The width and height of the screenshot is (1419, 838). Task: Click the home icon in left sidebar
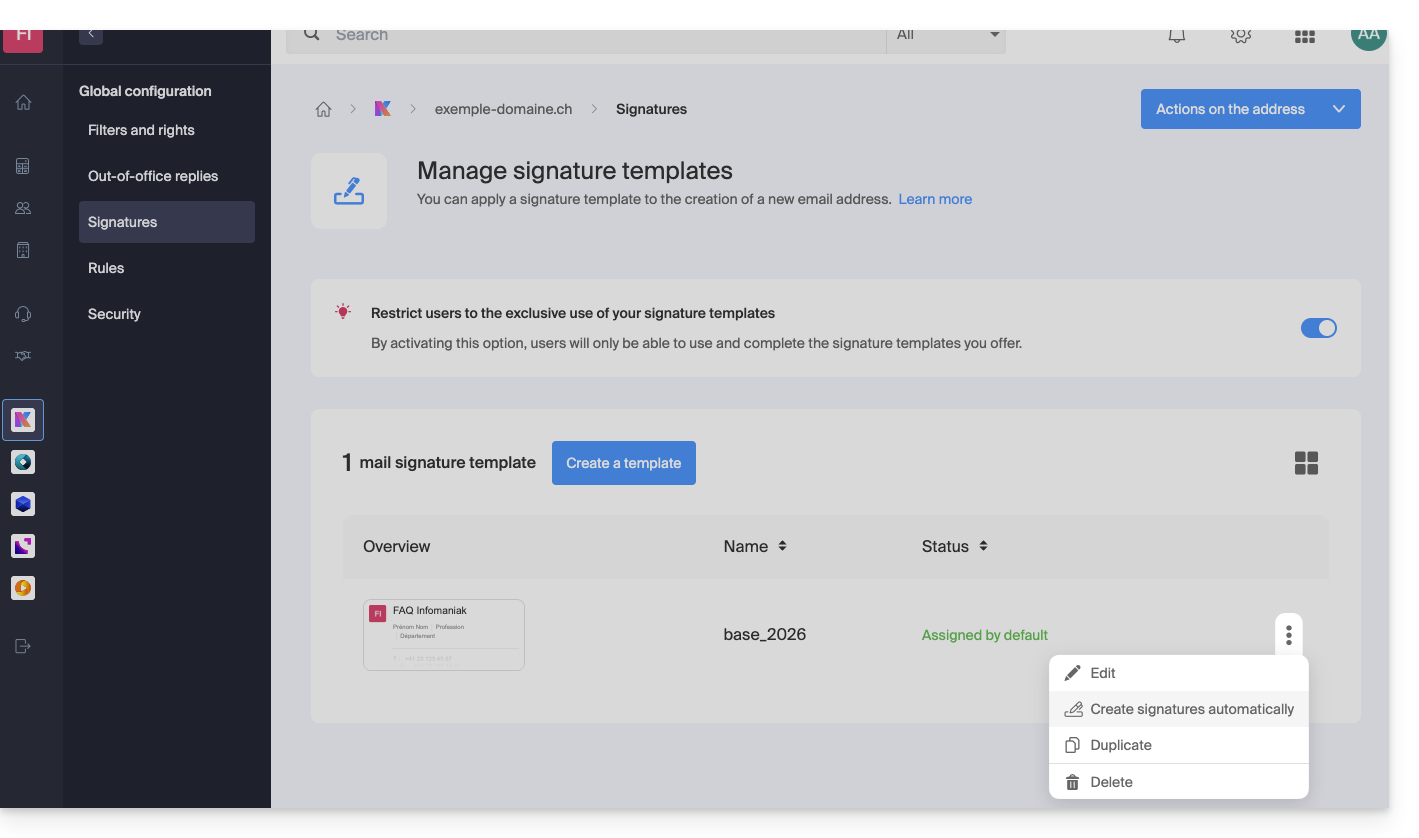coord(23,102)
